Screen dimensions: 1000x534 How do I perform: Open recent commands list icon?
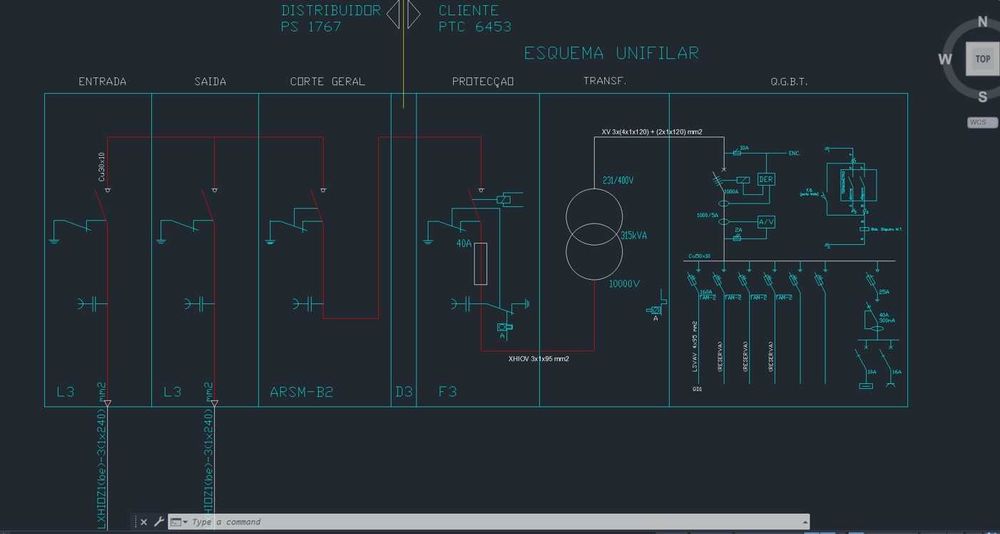(x=178, y=522)
